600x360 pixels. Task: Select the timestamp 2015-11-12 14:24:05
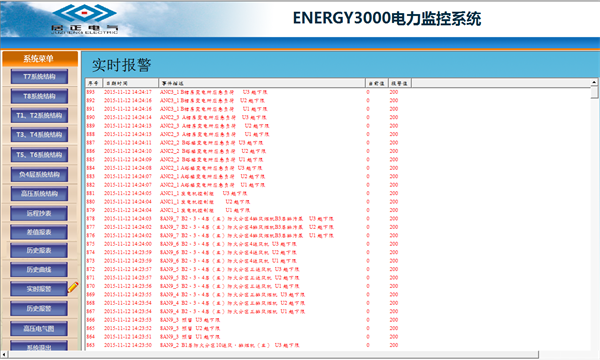(x=128, y=193)
